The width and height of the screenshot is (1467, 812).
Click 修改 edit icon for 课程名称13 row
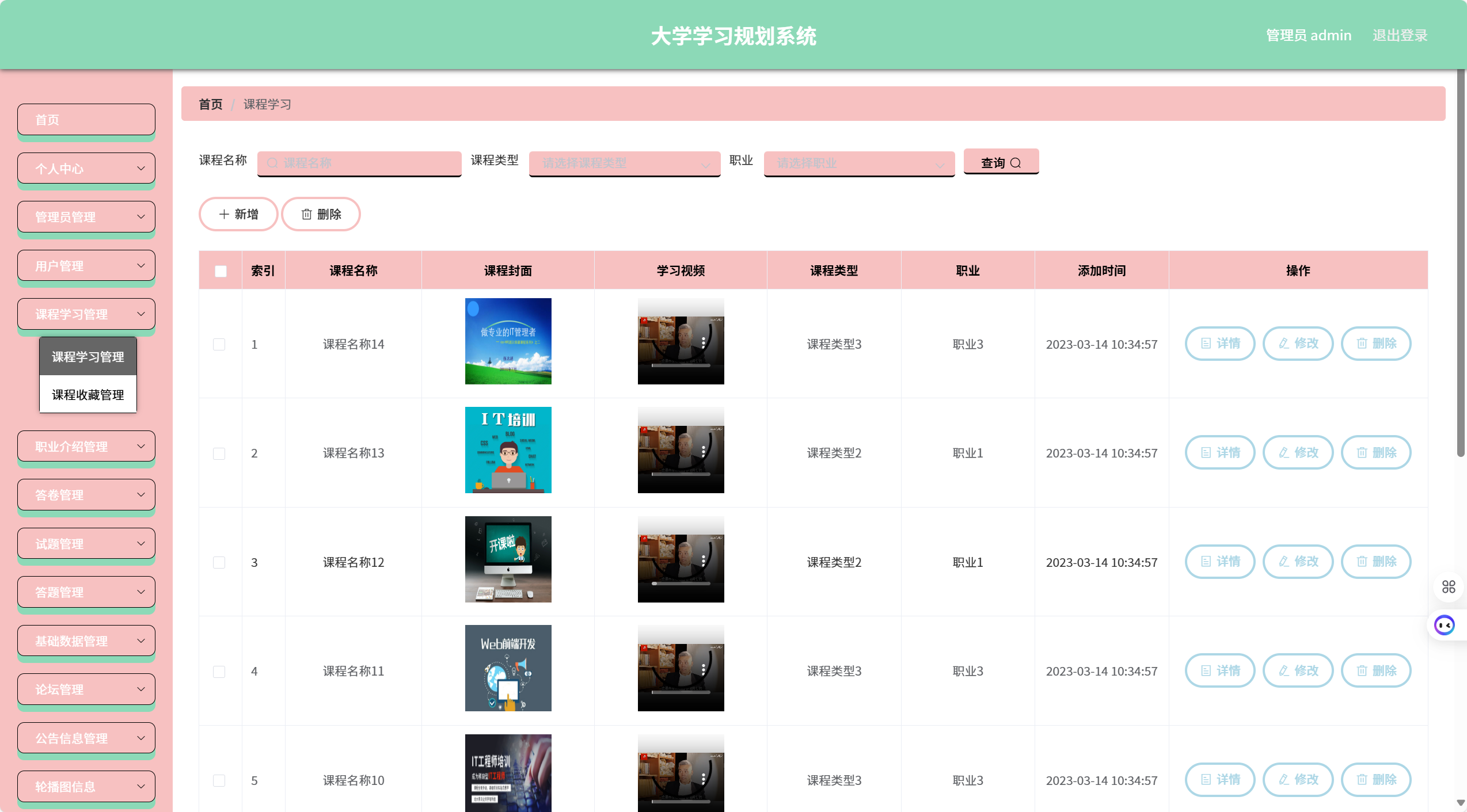pos(1284,453)
